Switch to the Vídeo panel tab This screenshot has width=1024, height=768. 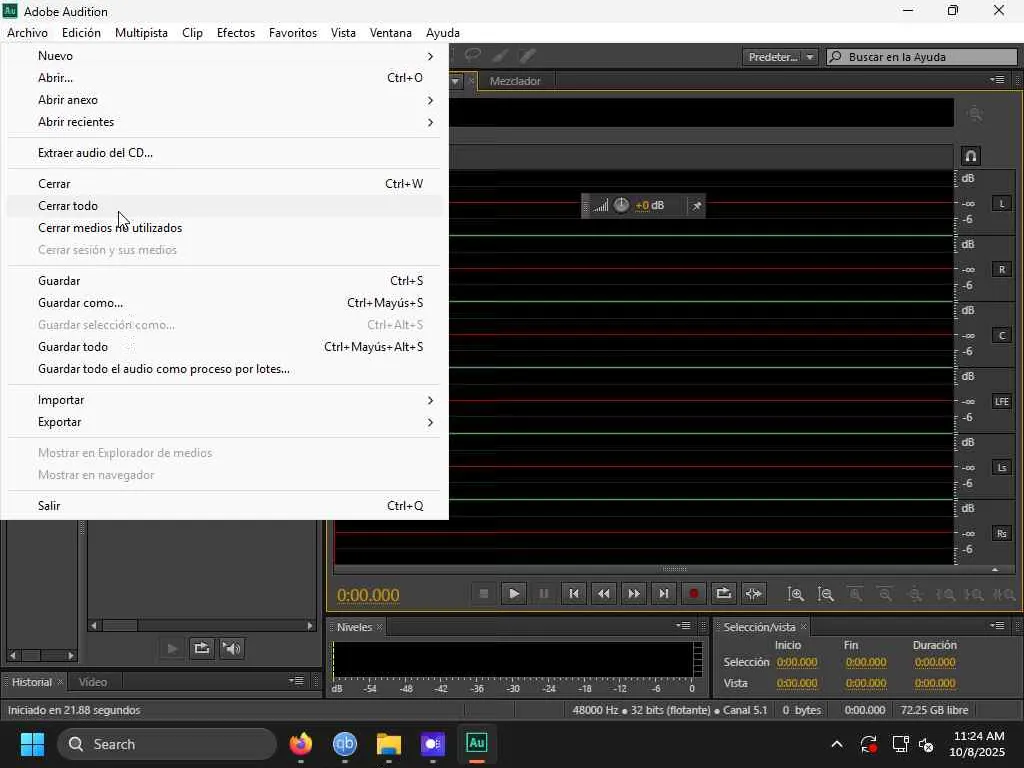[93, 682]
